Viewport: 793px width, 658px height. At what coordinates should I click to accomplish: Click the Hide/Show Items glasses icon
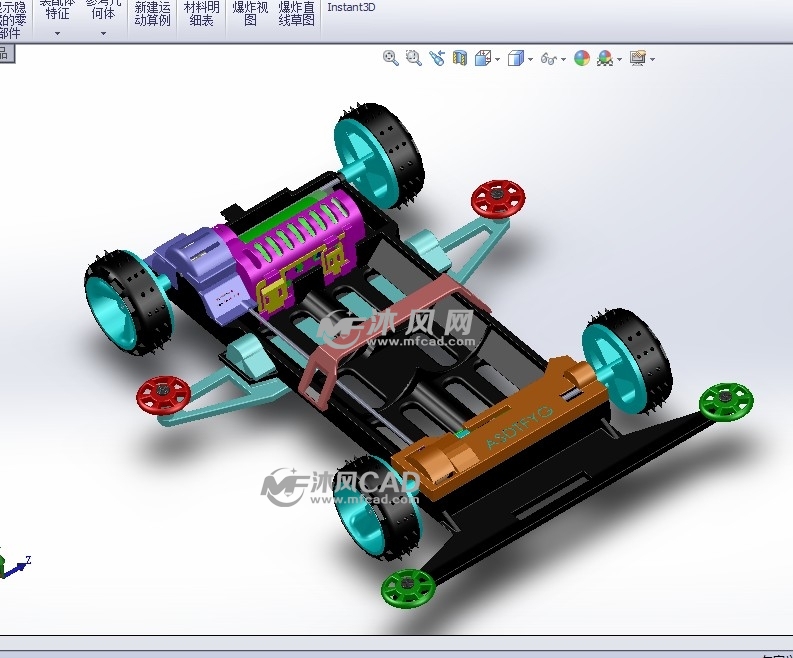[548, 59]
